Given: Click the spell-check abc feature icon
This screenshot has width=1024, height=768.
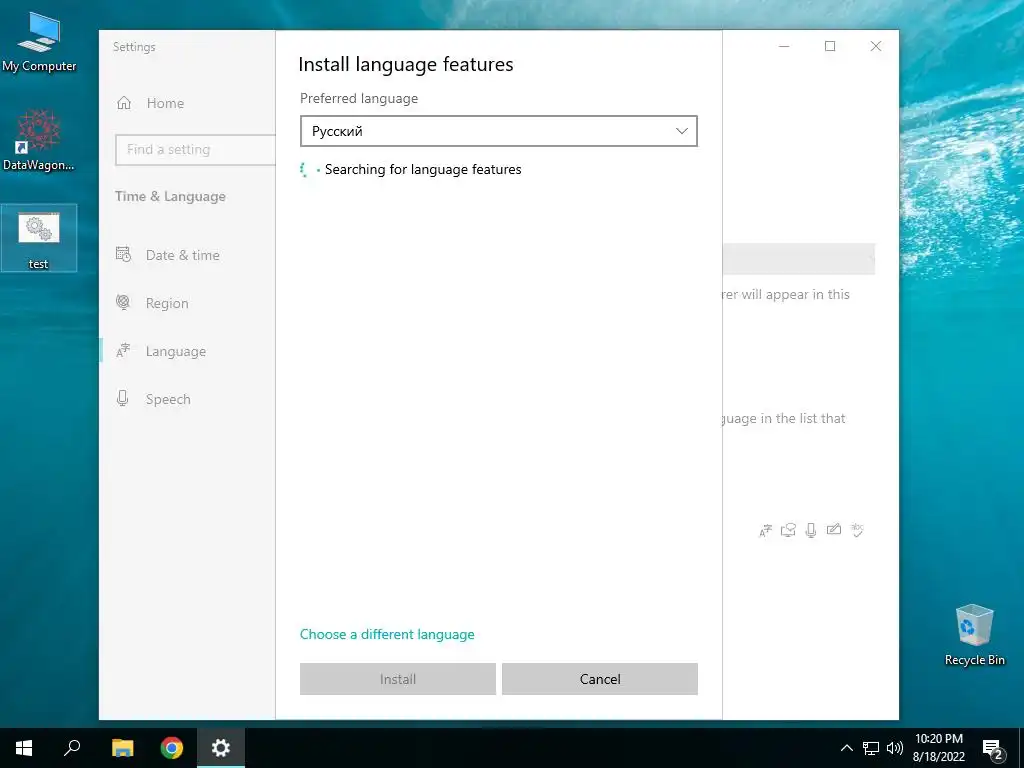Looking at the screenshot, I should (x=857, y=530).
